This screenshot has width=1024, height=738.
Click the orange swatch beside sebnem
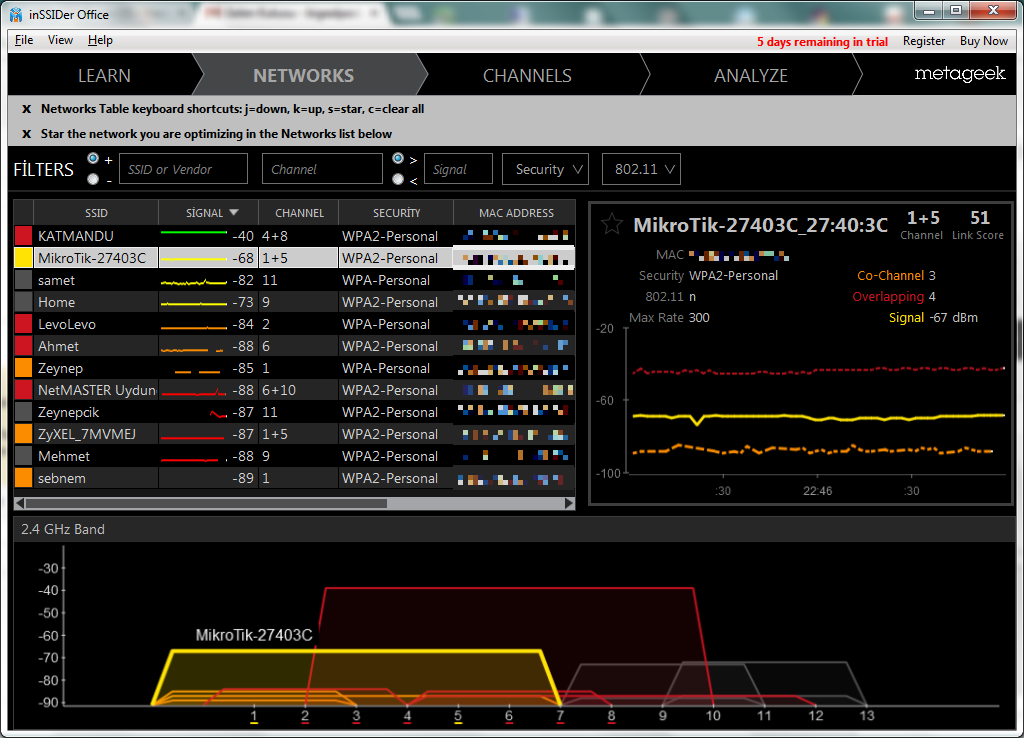pos(24,478)
